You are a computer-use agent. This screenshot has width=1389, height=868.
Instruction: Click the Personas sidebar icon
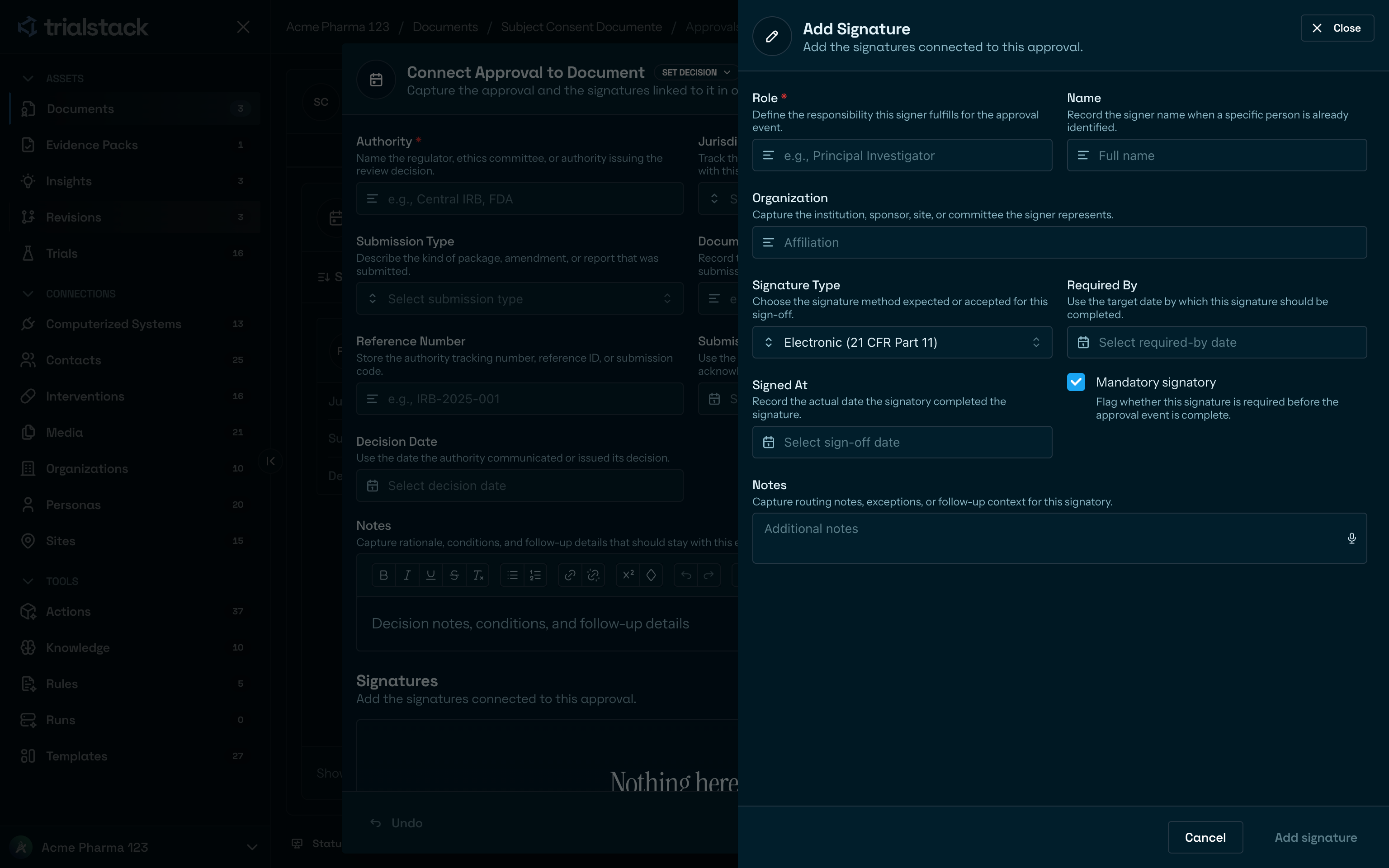pyautogui.click(x=28, y=505)
